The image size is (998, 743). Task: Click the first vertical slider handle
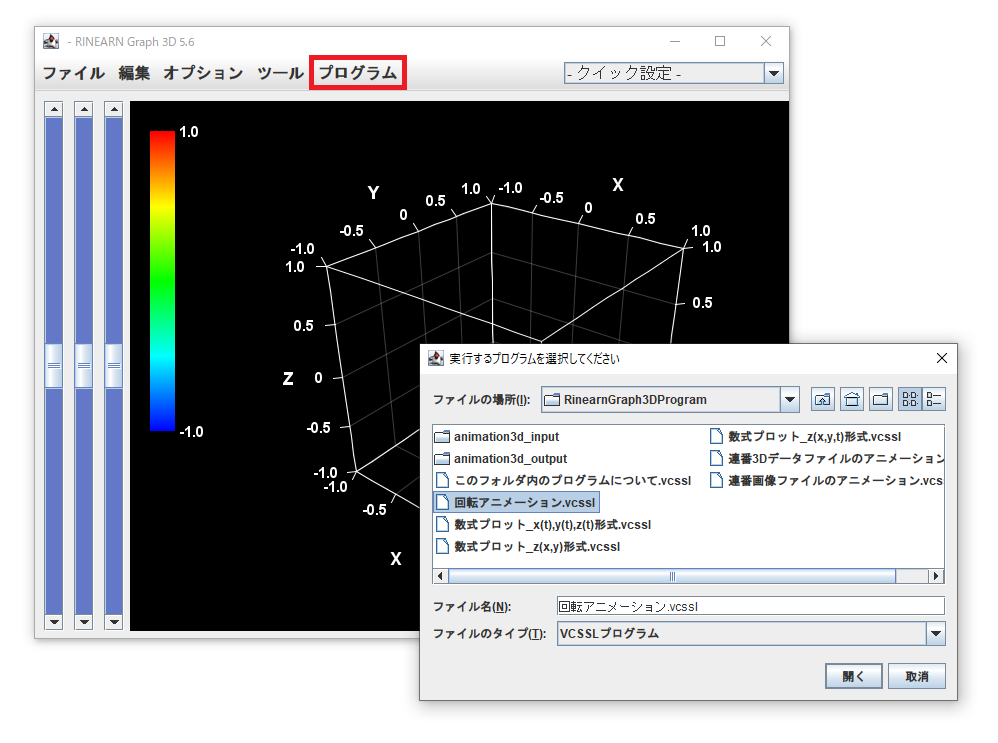54,365
